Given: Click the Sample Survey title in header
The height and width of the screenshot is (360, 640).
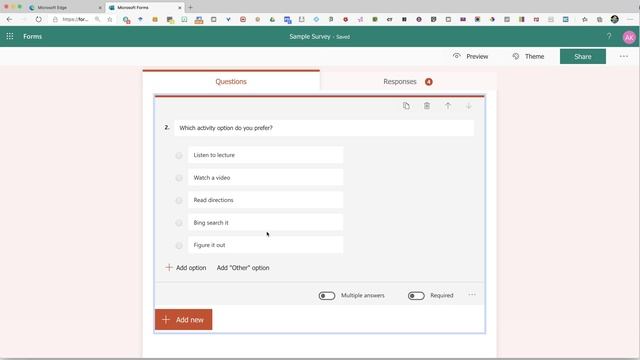Looking at the screenshot, I should pyautogui.click(x=310, y=36).
